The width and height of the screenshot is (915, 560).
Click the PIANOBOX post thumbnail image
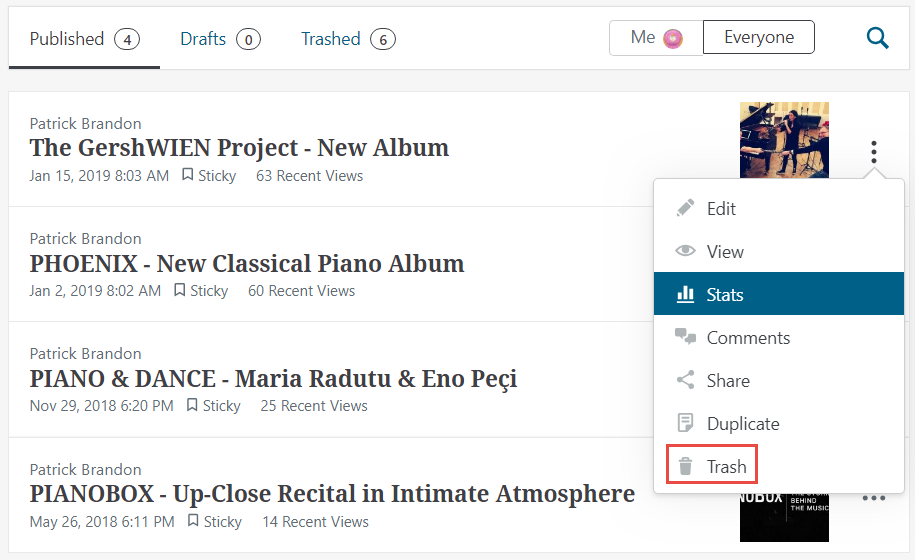point(784,514)
